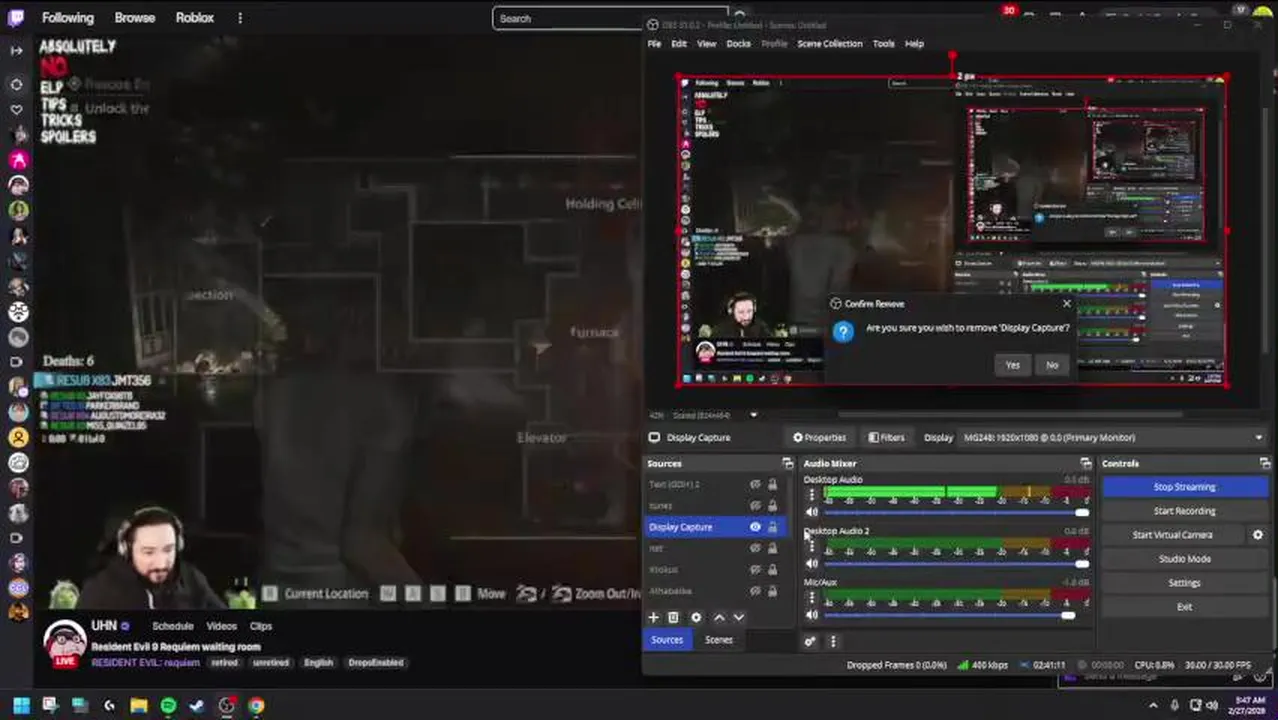Open Desktop Audio 2 options three-dot menu
The image size is (1278, 720).
(x=811, y=546)
